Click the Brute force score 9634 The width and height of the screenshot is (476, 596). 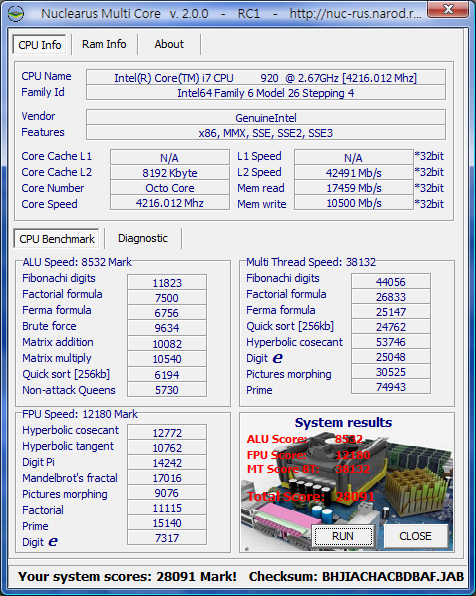click(167, 328)
